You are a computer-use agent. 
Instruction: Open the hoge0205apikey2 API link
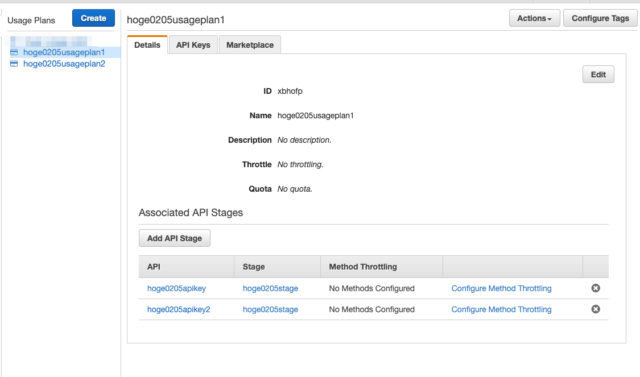point(178,310)
